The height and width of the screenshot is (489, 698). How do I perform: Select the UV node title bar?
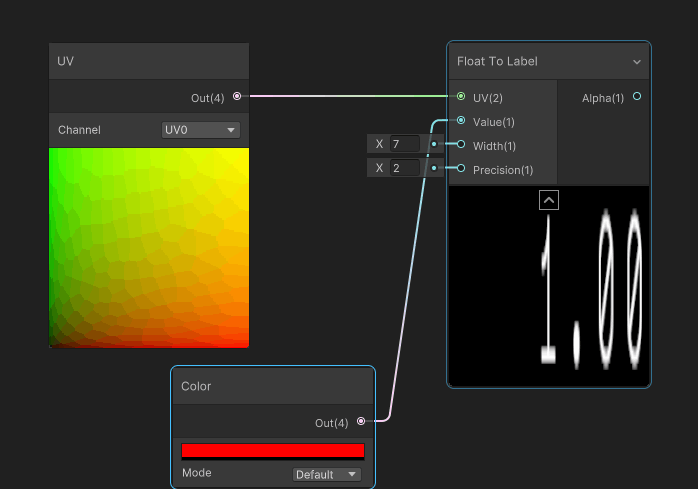[x=149, y=61]
